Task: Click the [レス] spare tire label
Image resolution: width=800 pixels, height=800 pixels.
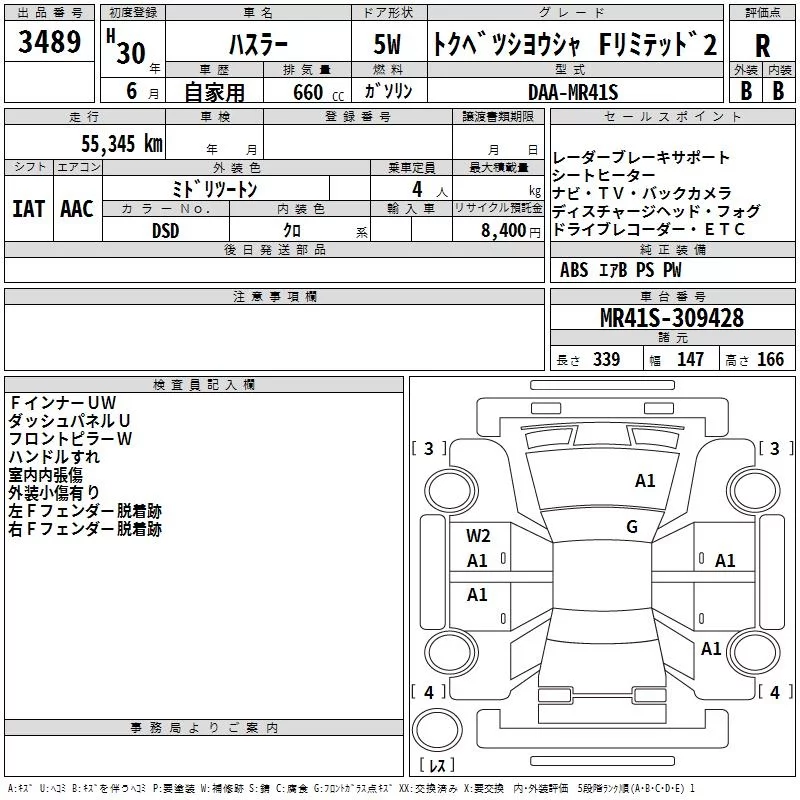Action: (437, 765)
